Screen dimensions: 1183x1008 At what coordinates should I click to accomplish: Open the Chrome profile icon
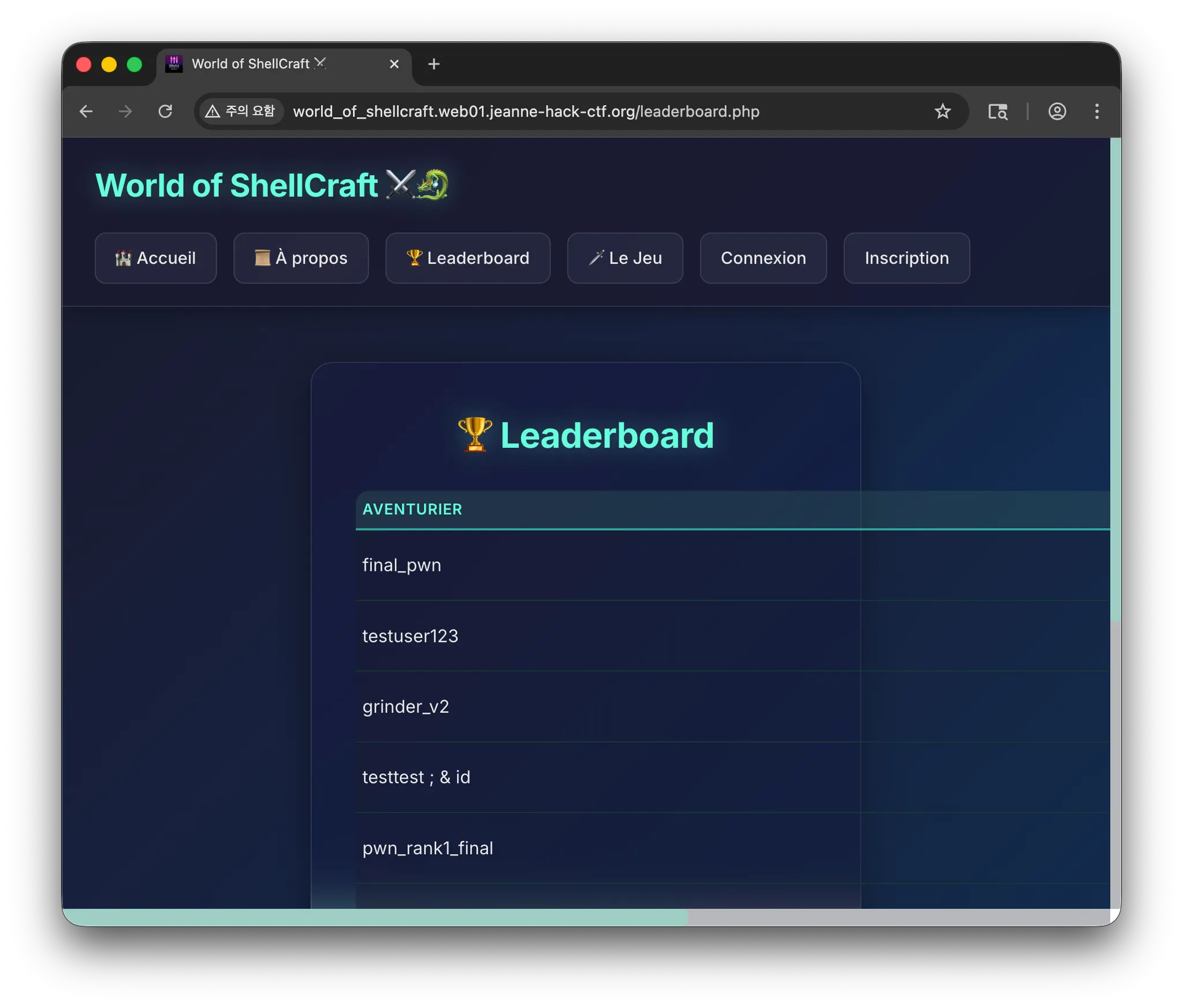pyautogui.click(x=1057, y=111)
